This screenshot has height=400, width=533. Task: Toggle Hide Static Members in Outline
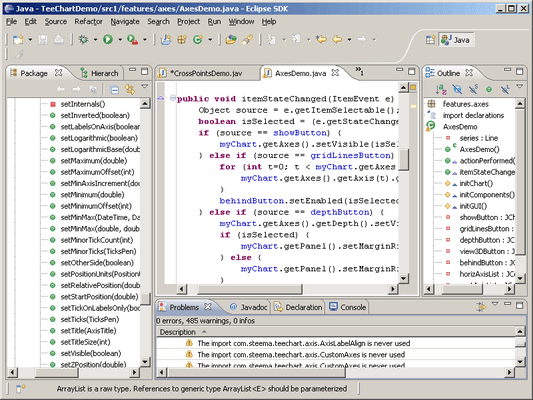click(x=473, y=89)
